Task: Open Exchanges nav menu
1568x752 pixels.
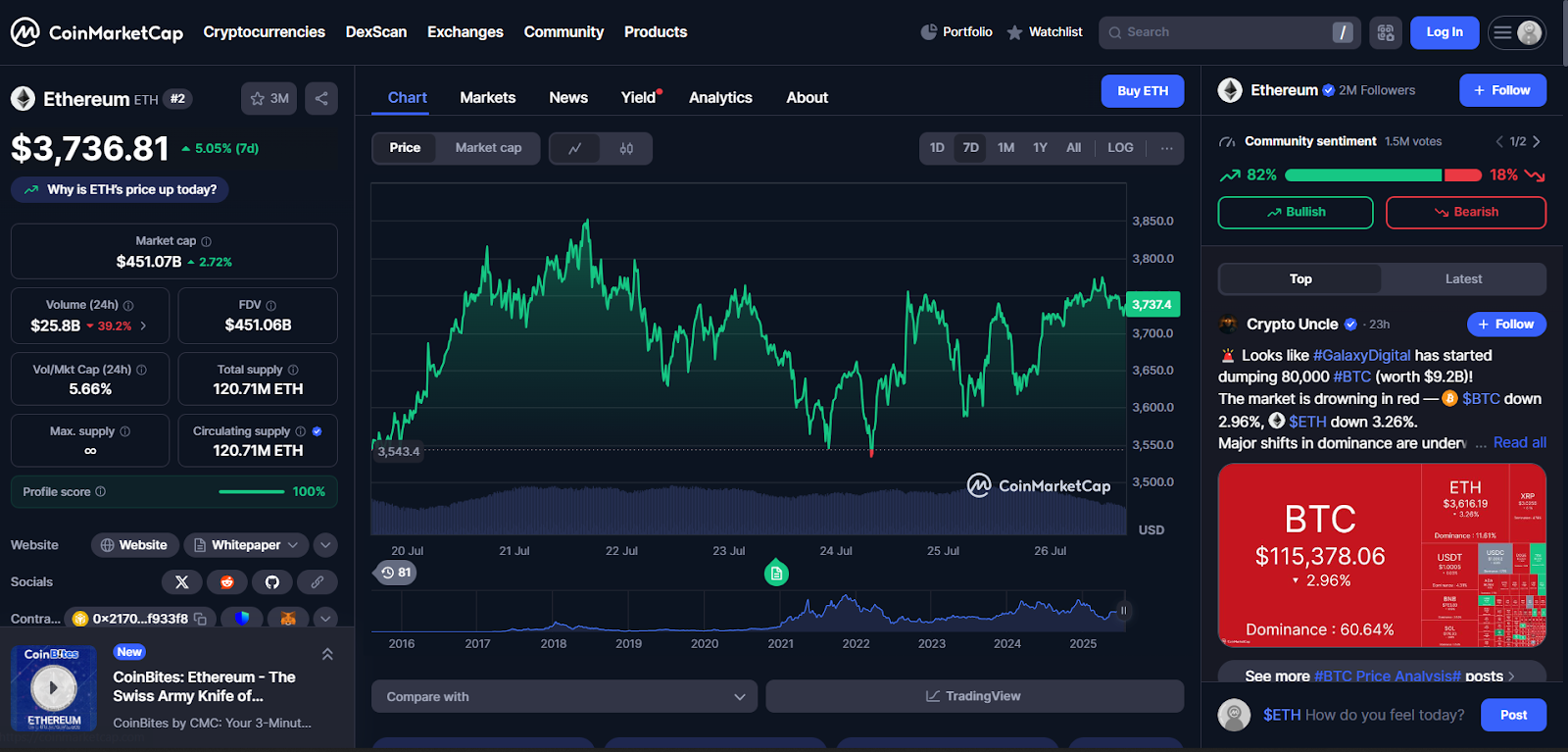Action: click(x=465, y=32)
